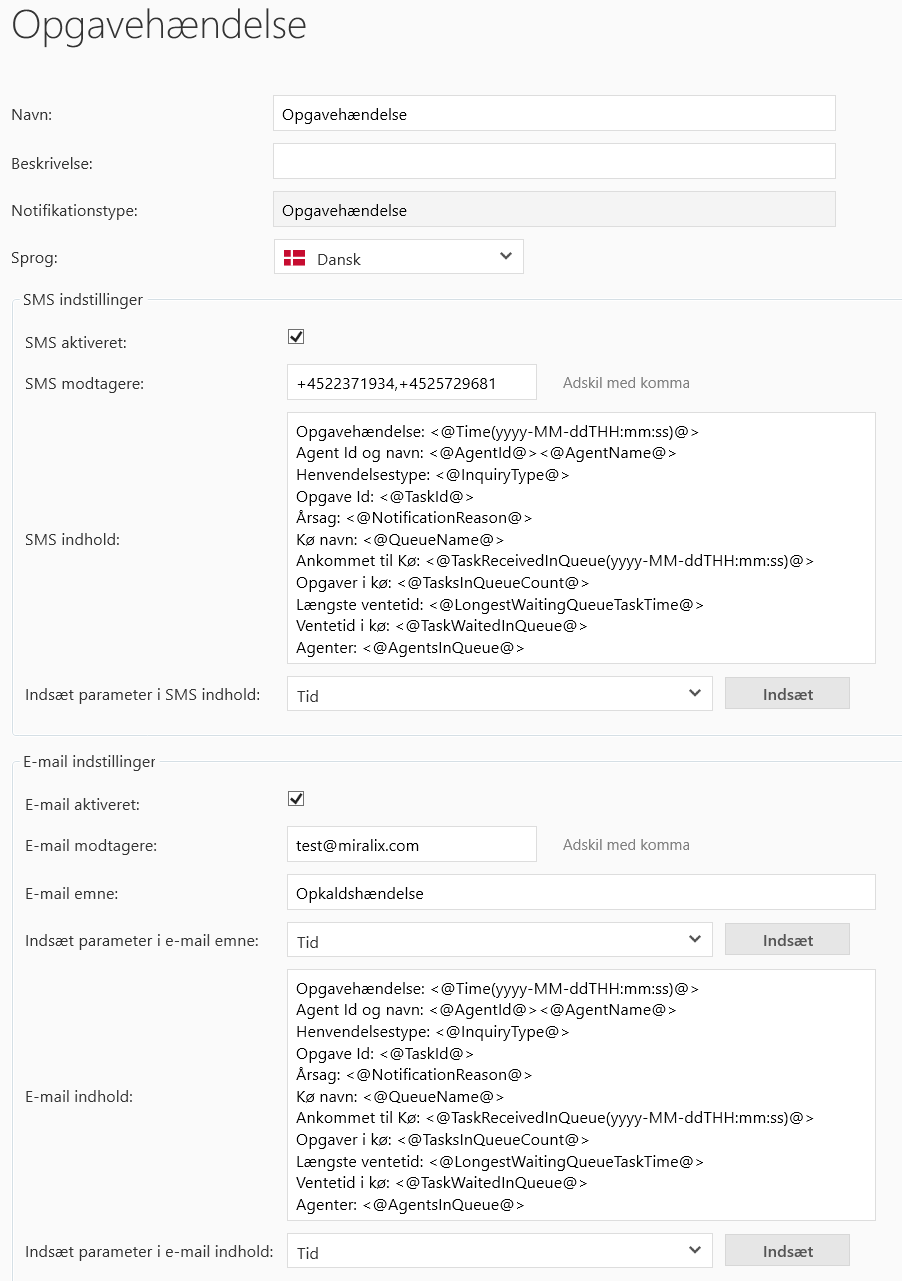The image size is (902, 1281).
Task: Click the read-only Notifikationstype field
Action: tap(553, 210)
